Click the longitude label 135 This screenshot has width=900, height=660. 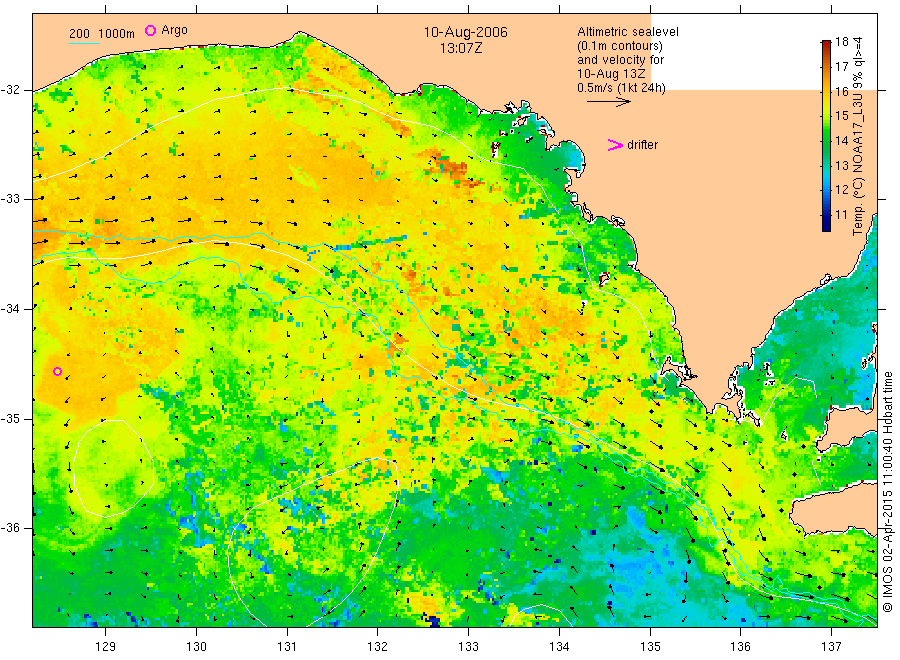click(x=650, y=647)
